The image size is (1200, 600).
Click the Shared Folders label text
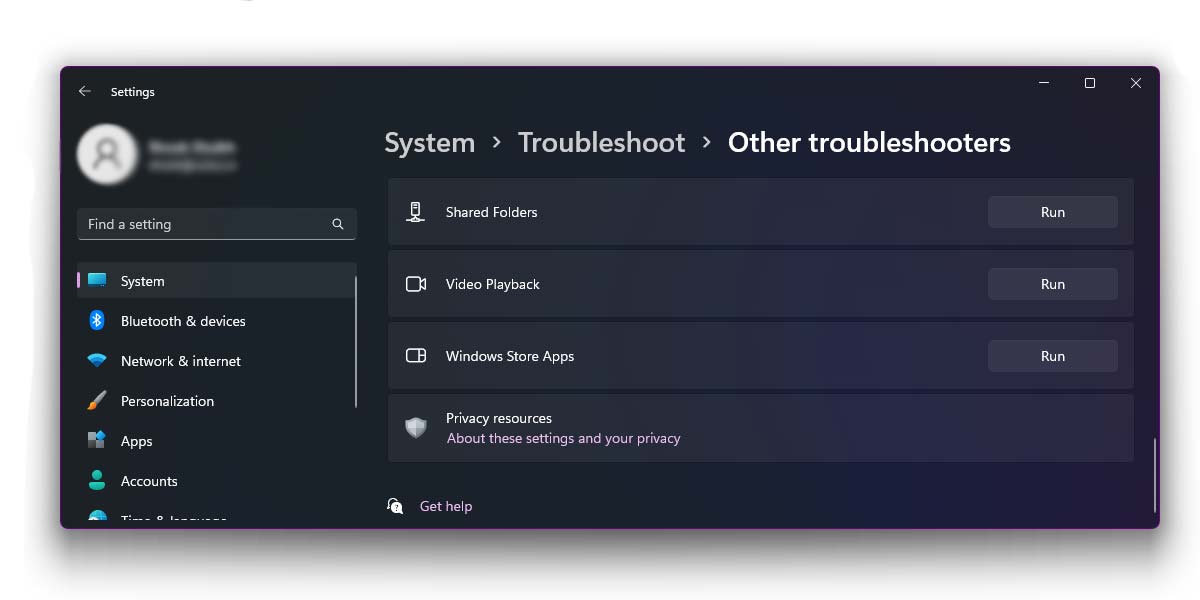click(x=492, y=212)
